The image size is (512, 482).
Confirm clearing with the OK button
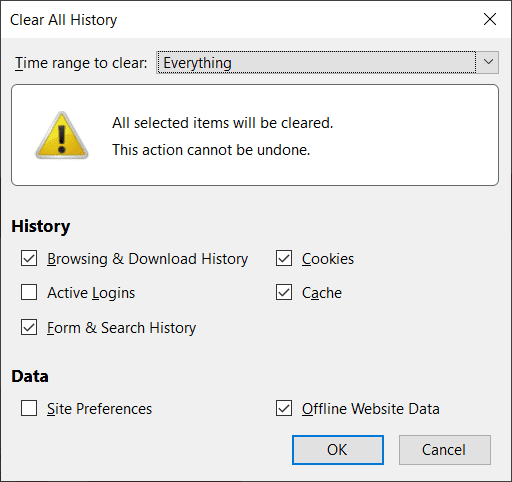338,450
